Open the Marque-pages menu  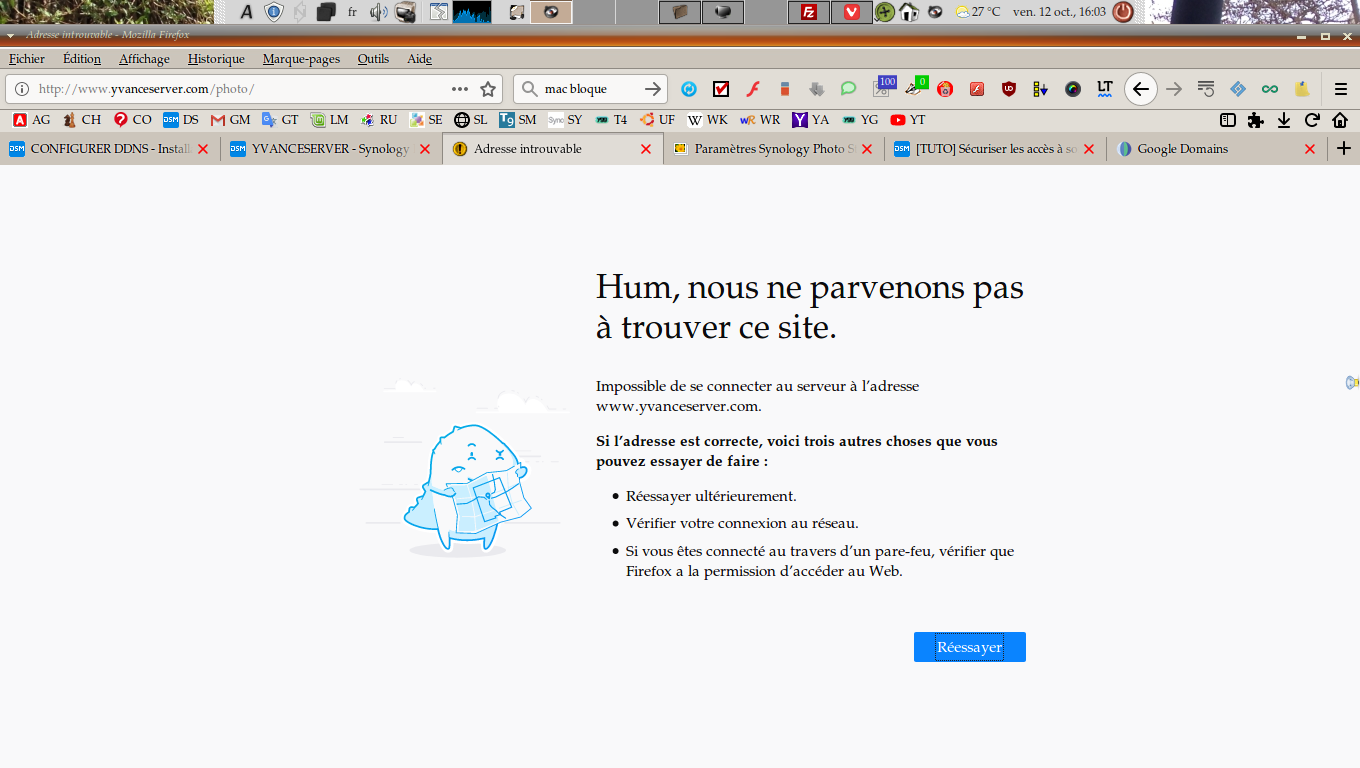[301, 59]
